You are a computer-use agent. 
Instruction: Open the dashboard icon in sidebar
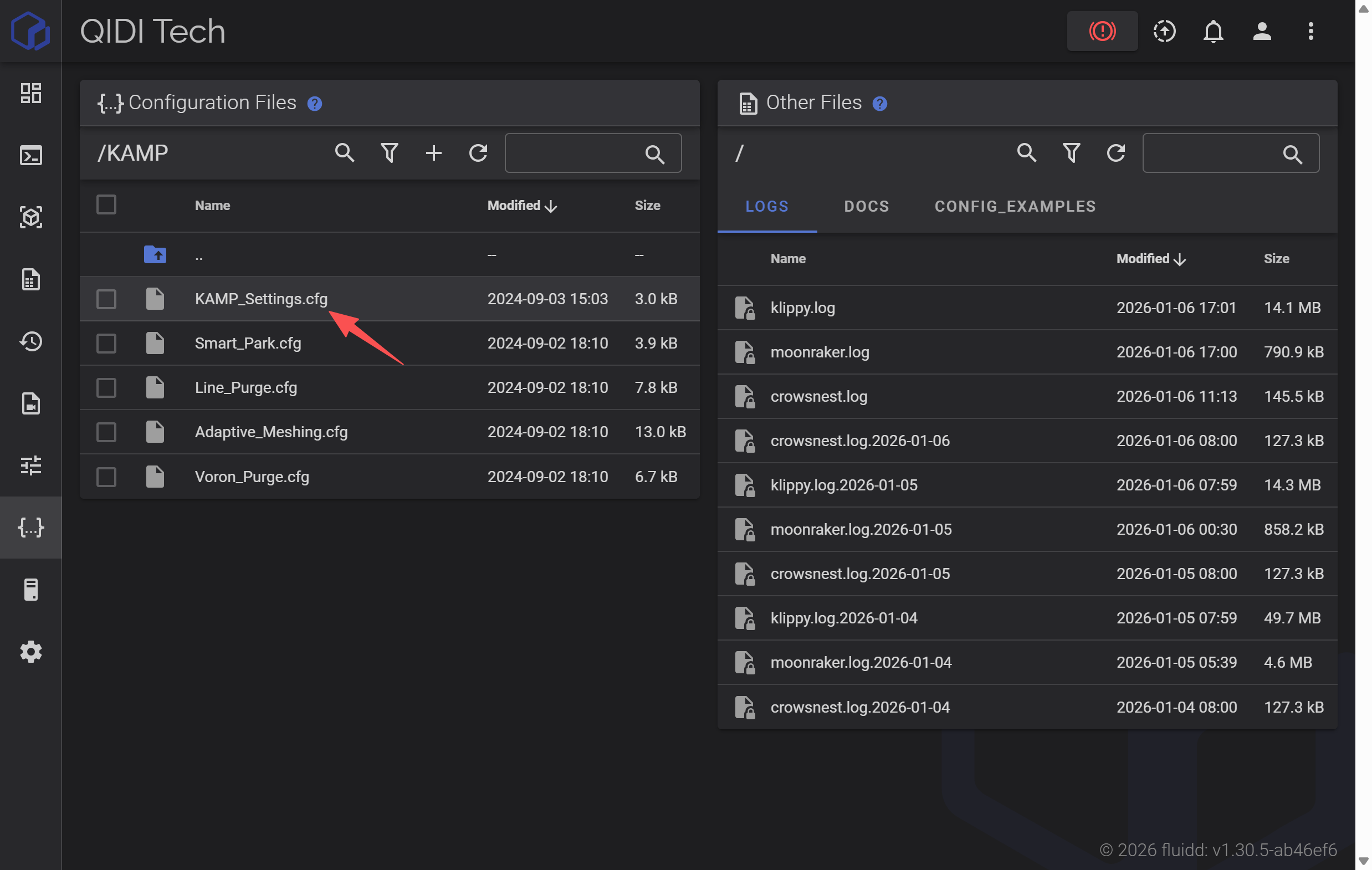tap(31, 93)
